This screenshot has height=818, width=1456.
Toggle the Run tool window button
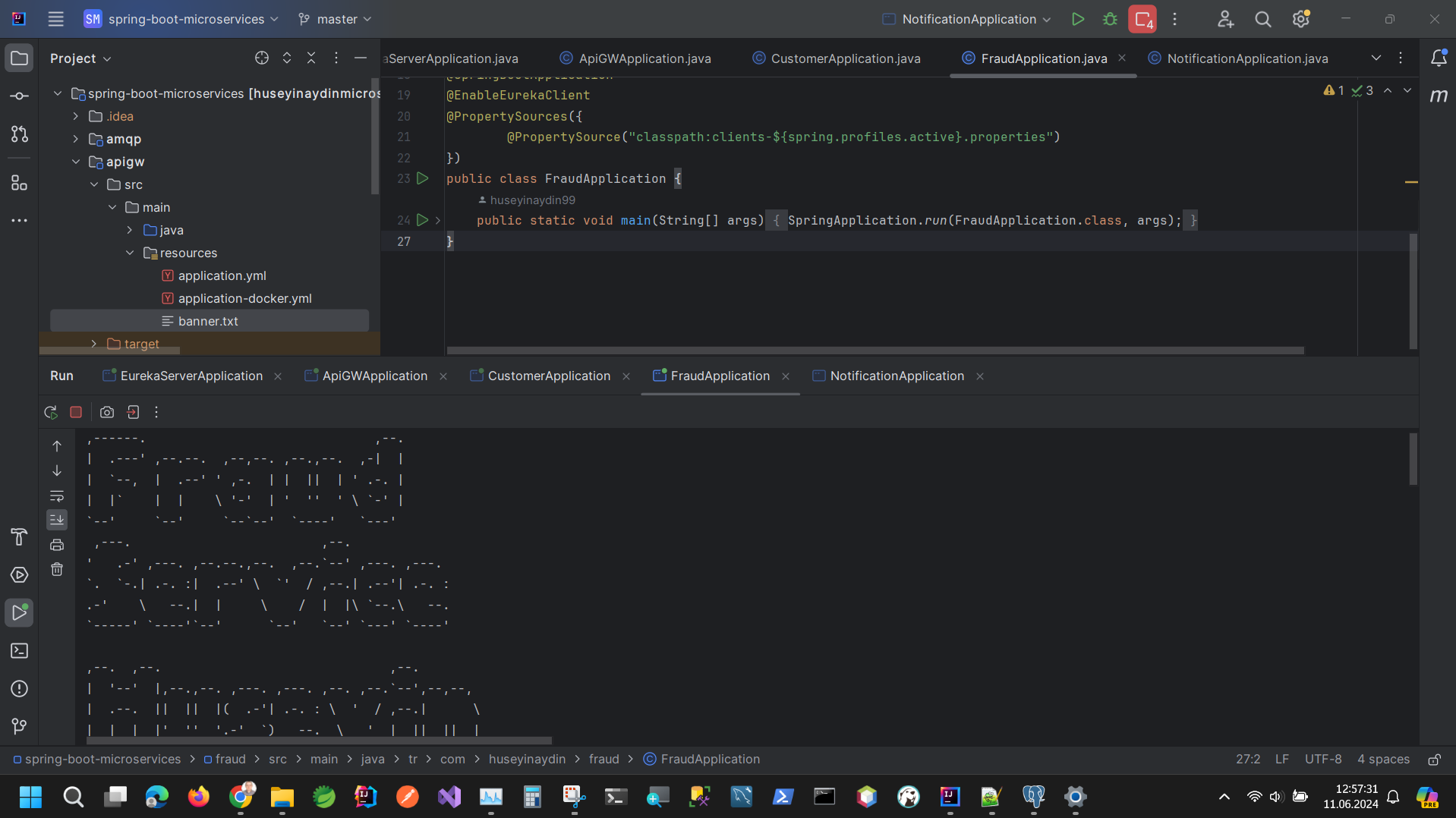pos(20,613)
